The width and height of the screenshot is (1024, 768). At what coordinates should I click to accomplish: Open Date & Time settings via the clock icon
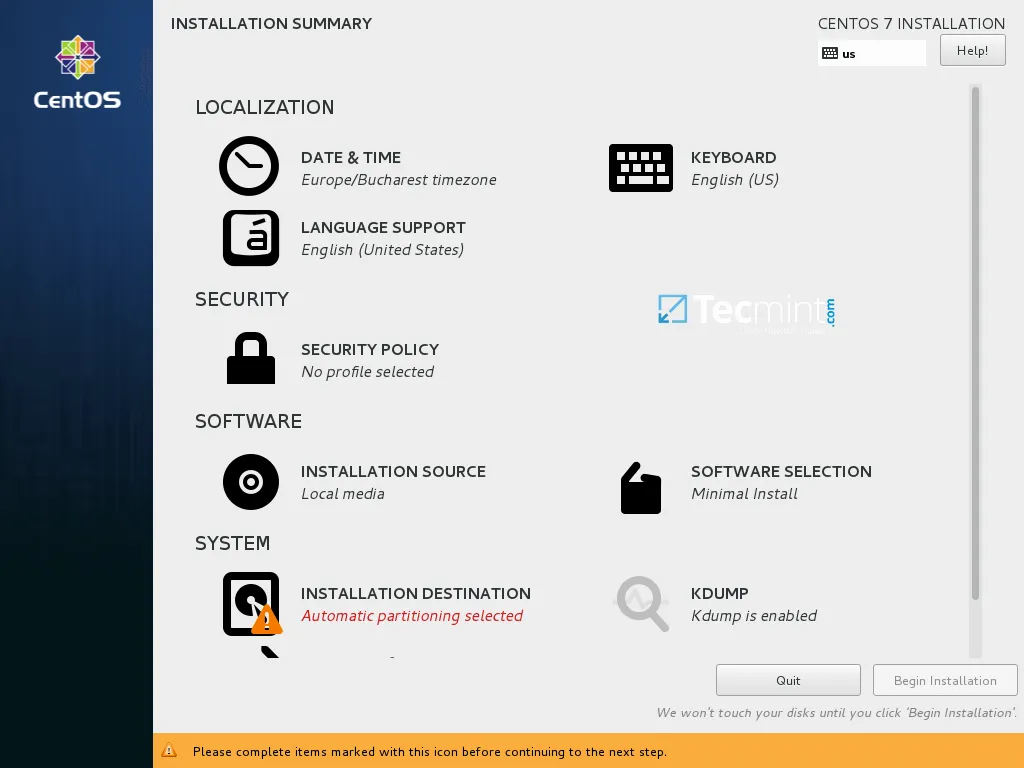(x=249, y=167)
